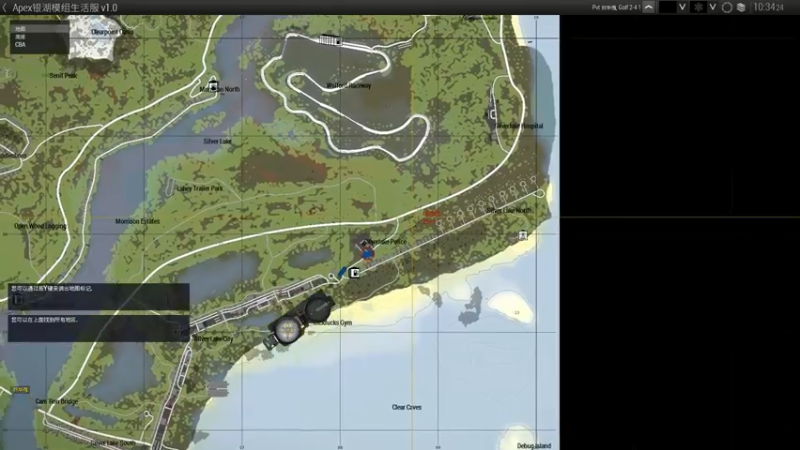Click the snowflake weather box in the top bar
This screenshot has width=800, height=450.
698,7
